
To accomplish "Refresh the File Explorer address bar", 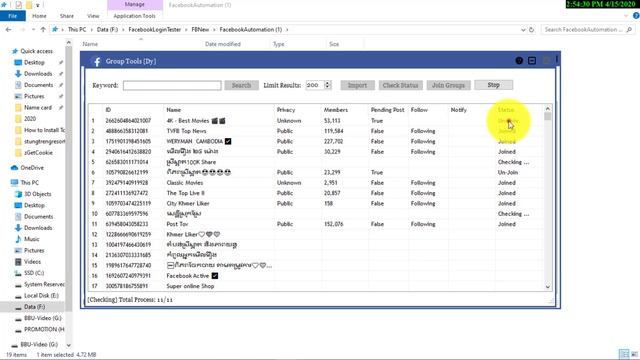I will tap(531, 30).
